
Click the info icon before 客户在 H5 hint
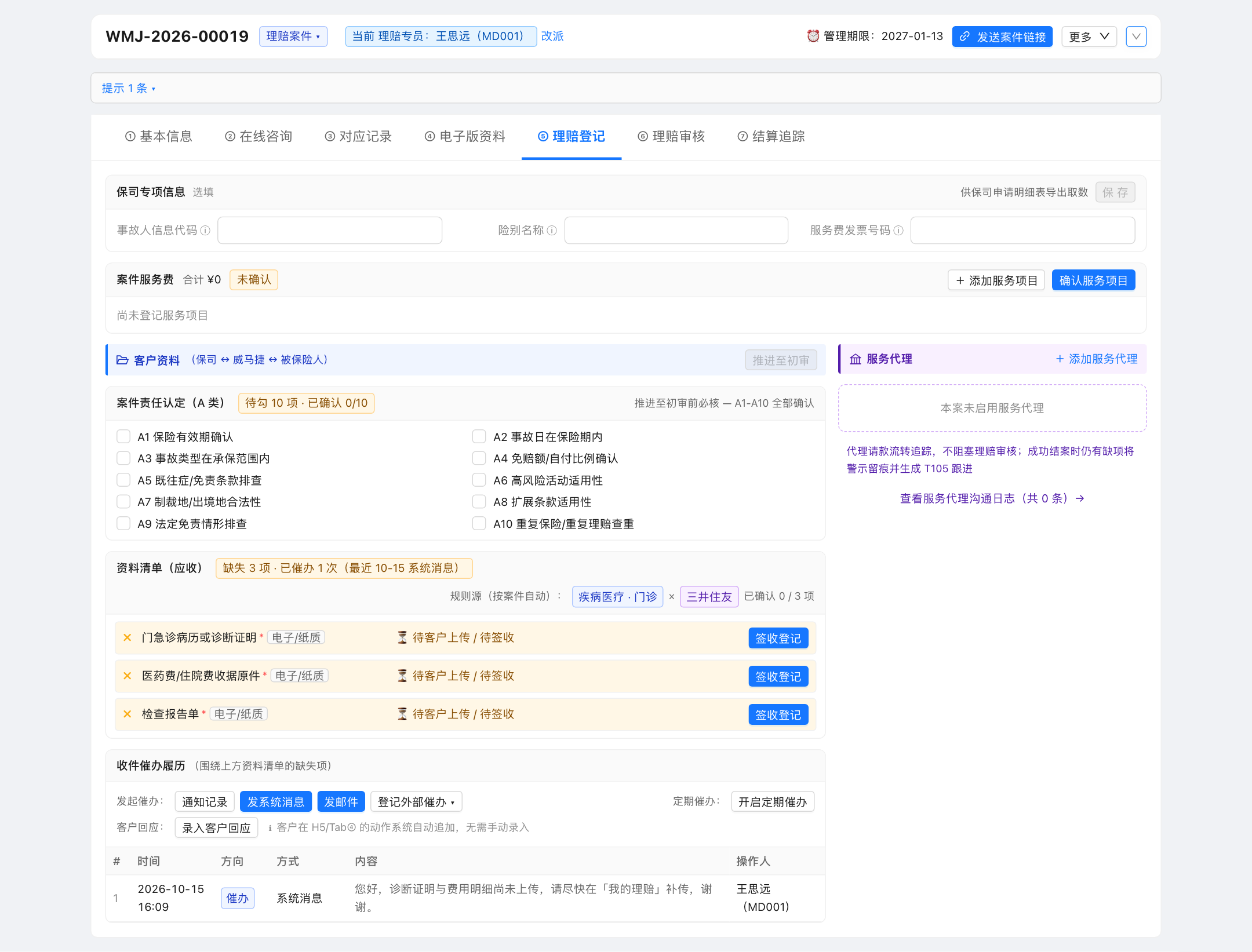click(x=270, y=828)
